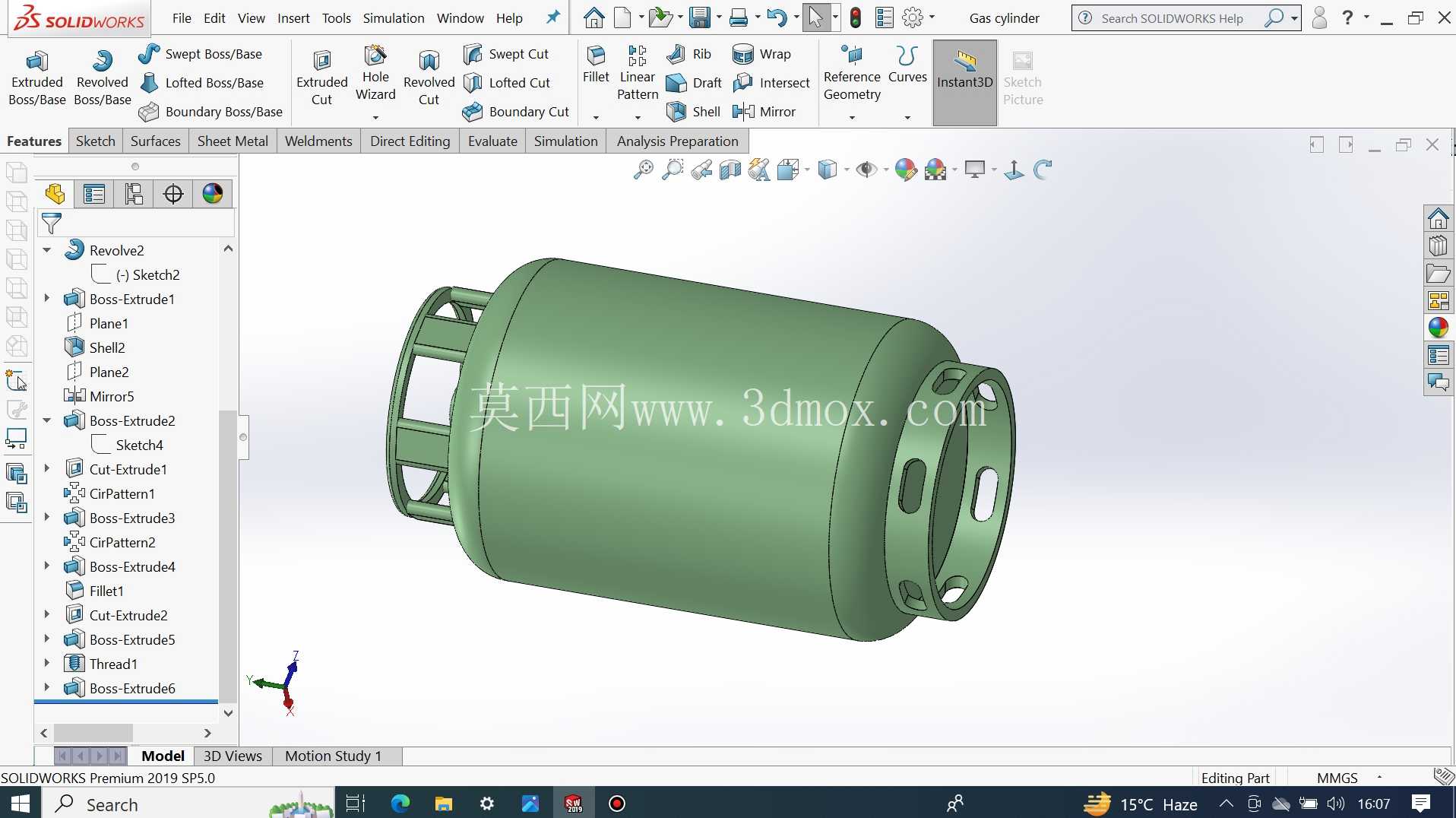The width and height of the screenshot is (1456, 818).
Task: Click the Home button in the title toolbar
Action: tap(593, 17)
